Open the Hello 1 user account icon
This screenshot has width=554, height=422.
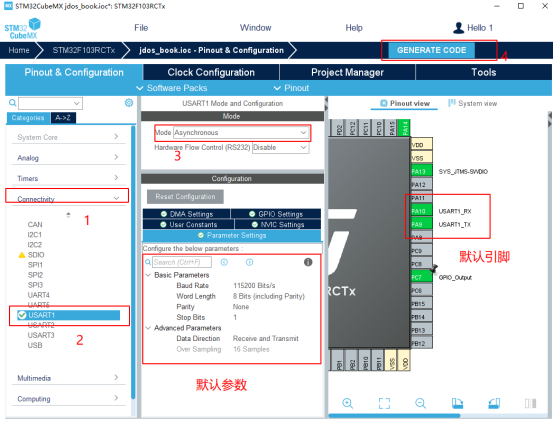click(458, 28)
